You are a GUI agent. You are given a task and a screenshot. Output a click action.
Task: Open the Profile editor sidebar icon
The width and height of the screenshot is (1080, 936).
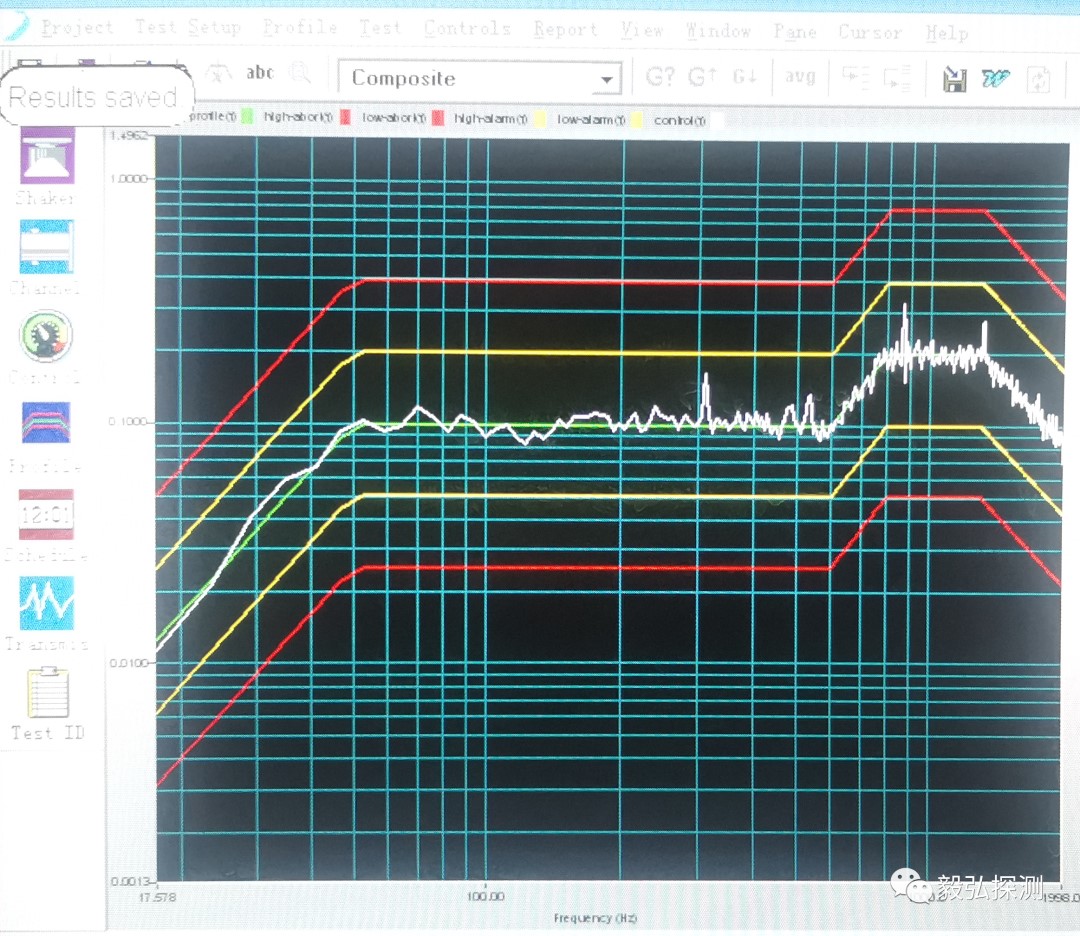tap(46, 424)
